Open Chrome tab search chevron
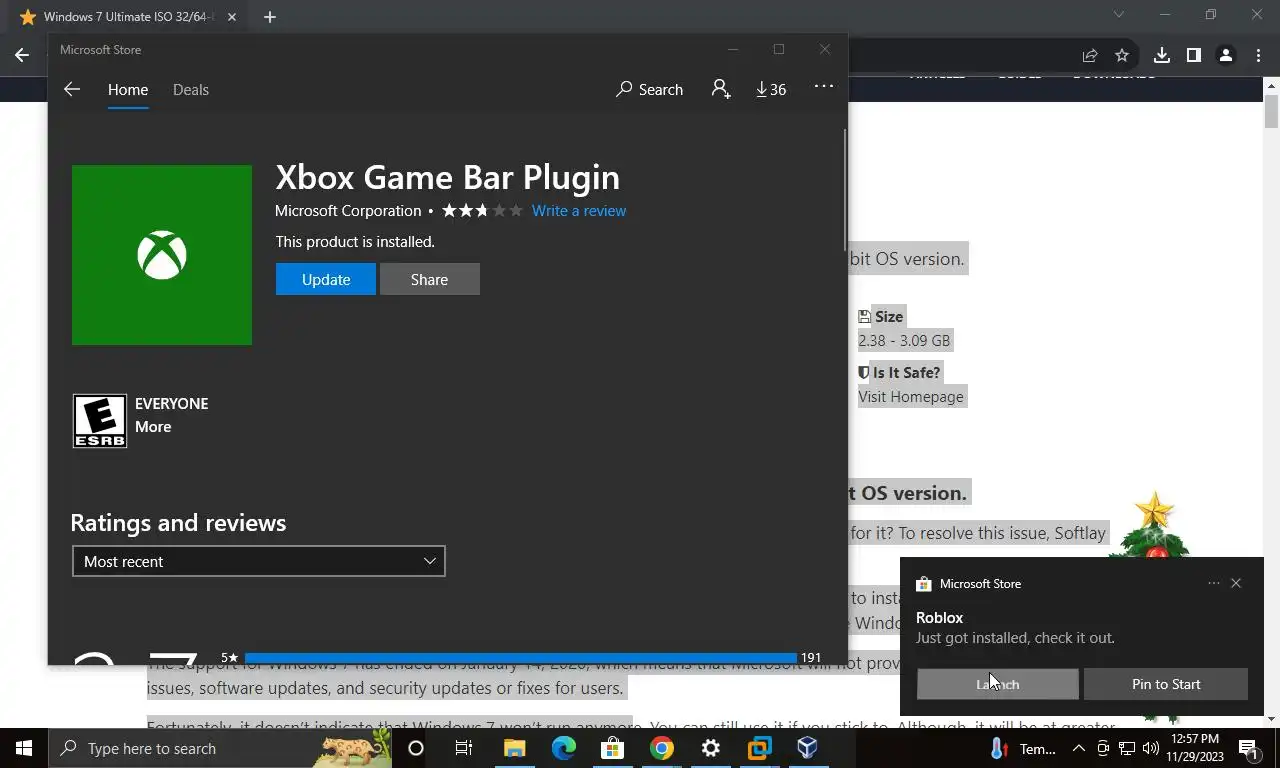This screenshot has width=1280, height=768. 1119,15
